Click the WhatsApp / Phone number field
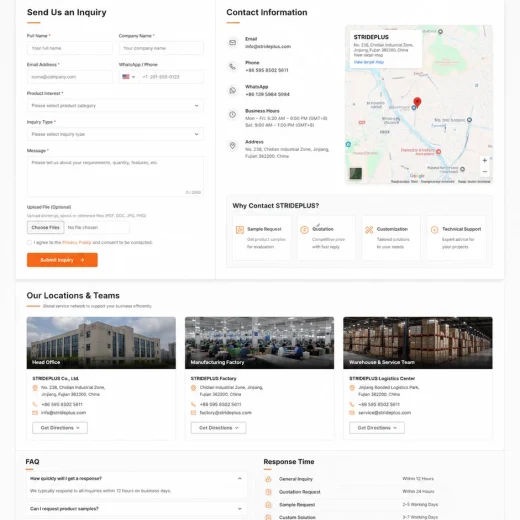 click(171, 77)
